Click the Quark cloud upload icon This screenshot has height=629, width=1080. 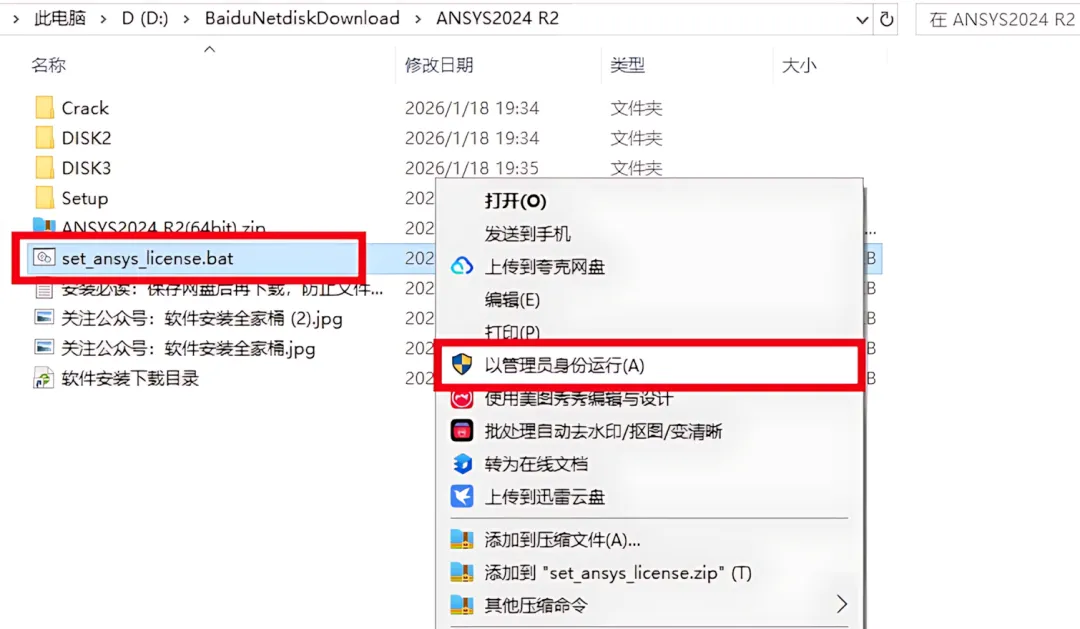(x=462, y=266)
